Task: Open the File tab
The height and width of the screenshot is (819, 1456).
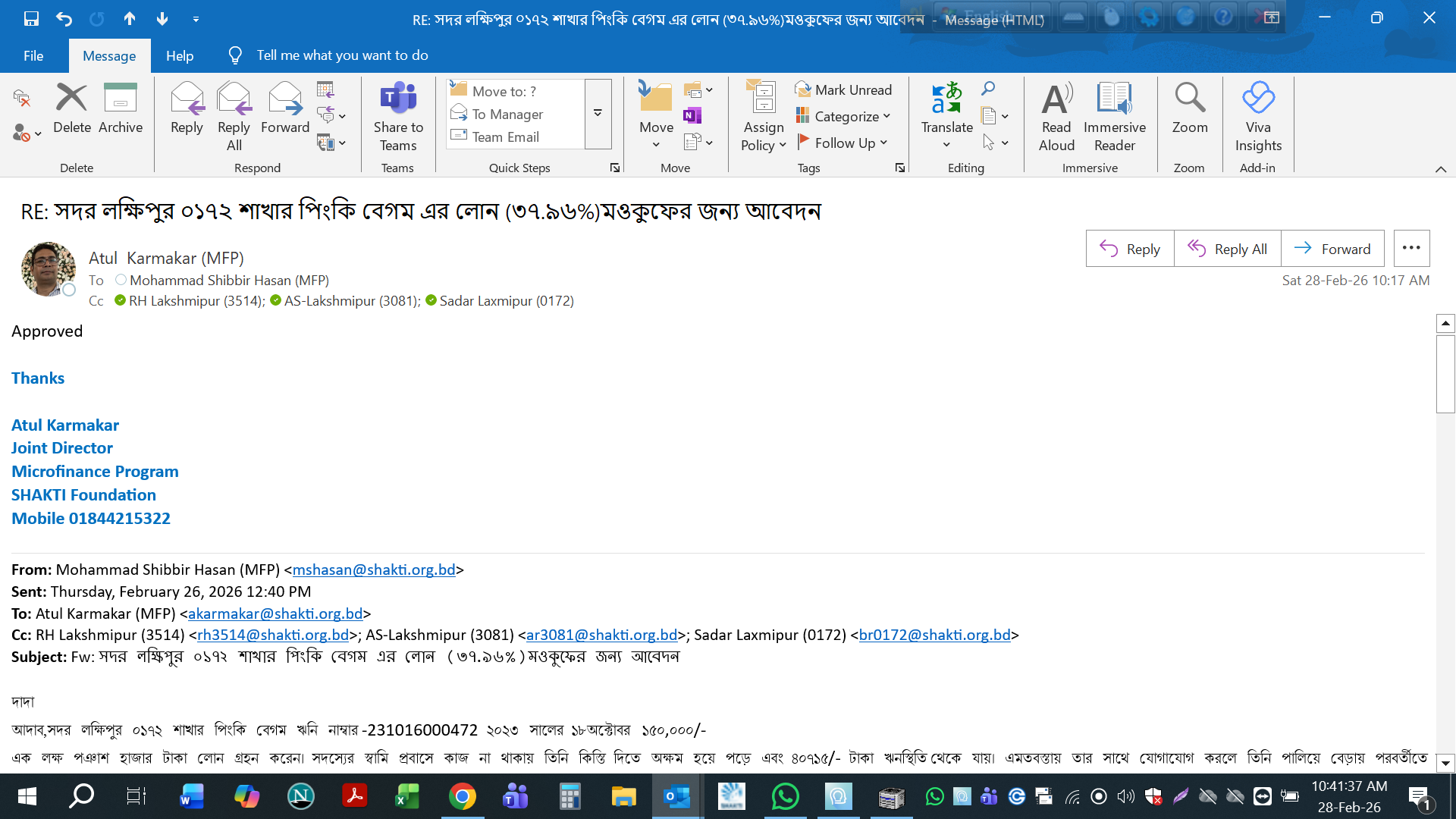Action: pos(33,55)
